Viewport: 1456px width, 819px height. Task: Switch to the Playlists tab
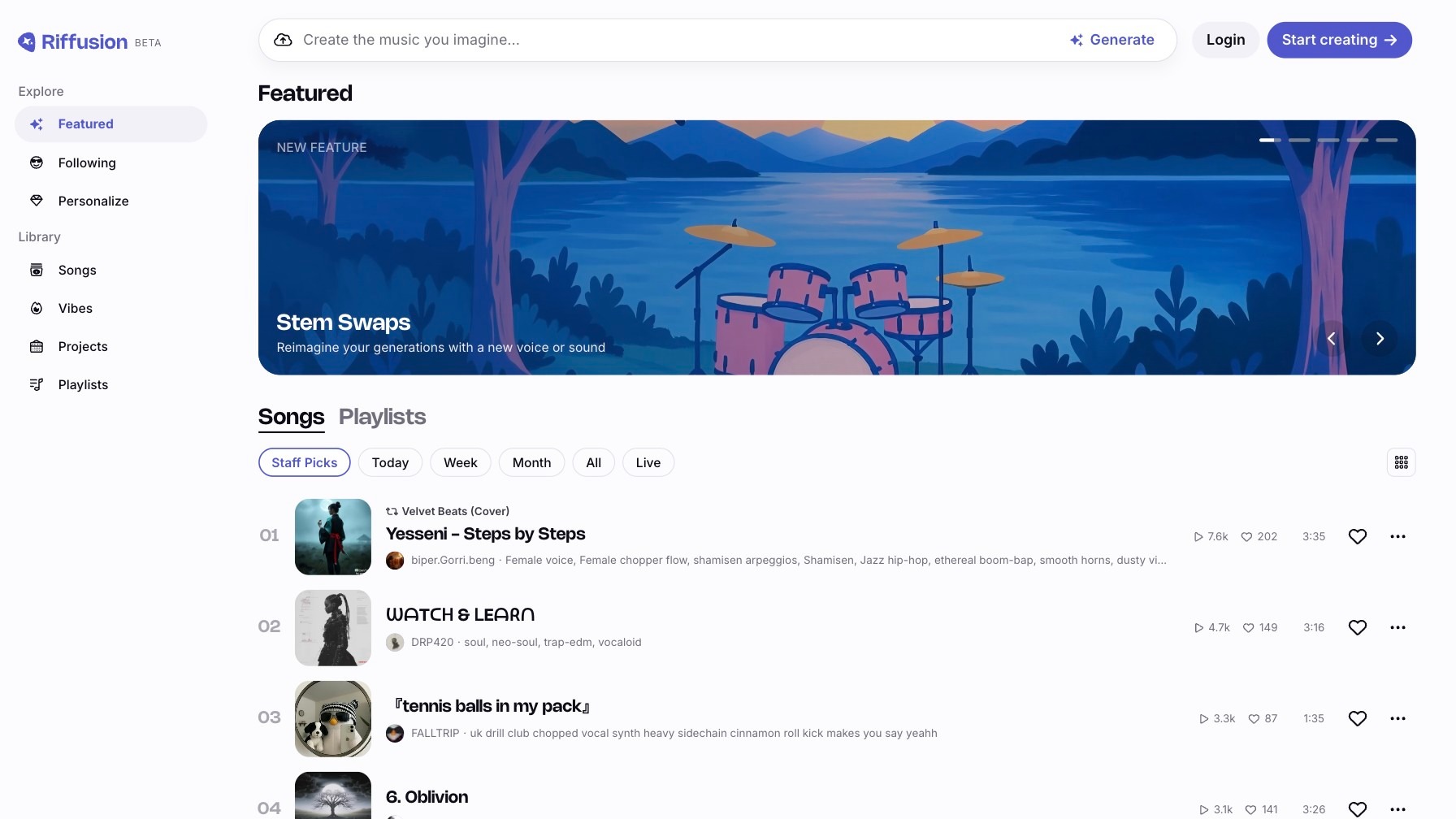pos(382,417)
